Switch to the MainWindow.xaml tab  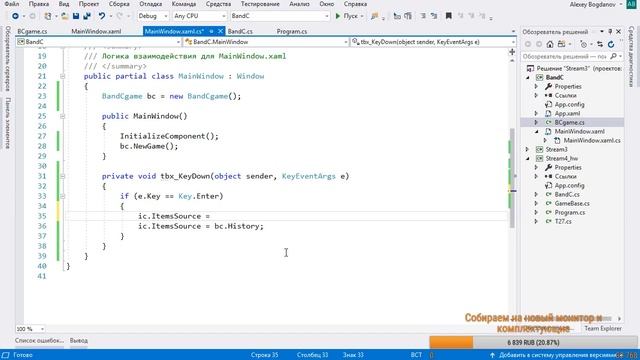(96, 31)
